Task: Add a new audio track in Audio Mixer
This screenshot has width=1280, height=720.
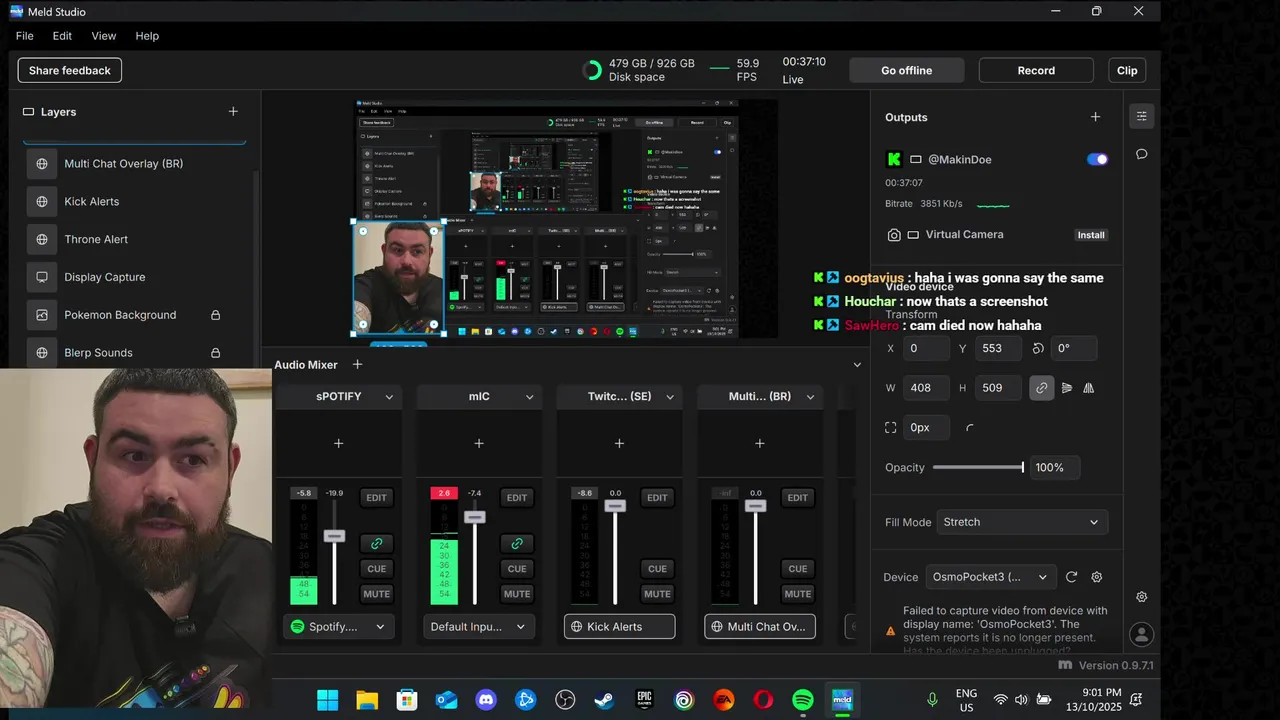Action: [357, 365]
